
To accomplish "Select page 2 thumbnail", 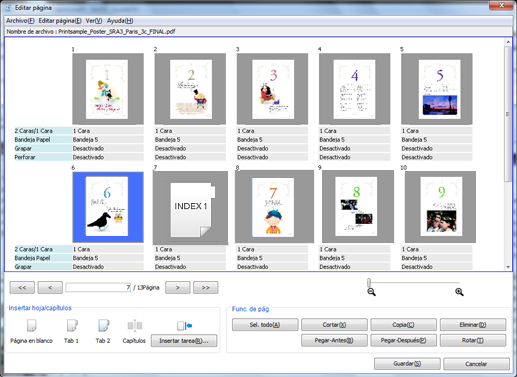I will coord(190,89).
